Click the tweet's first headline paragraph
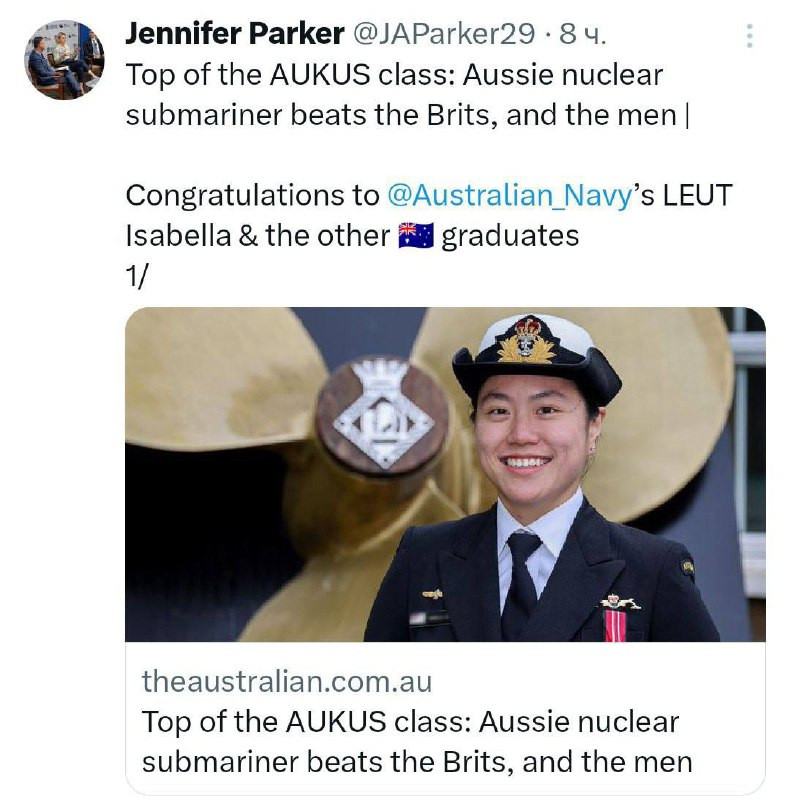The image size is (790, 800). [x=407, y=95]
